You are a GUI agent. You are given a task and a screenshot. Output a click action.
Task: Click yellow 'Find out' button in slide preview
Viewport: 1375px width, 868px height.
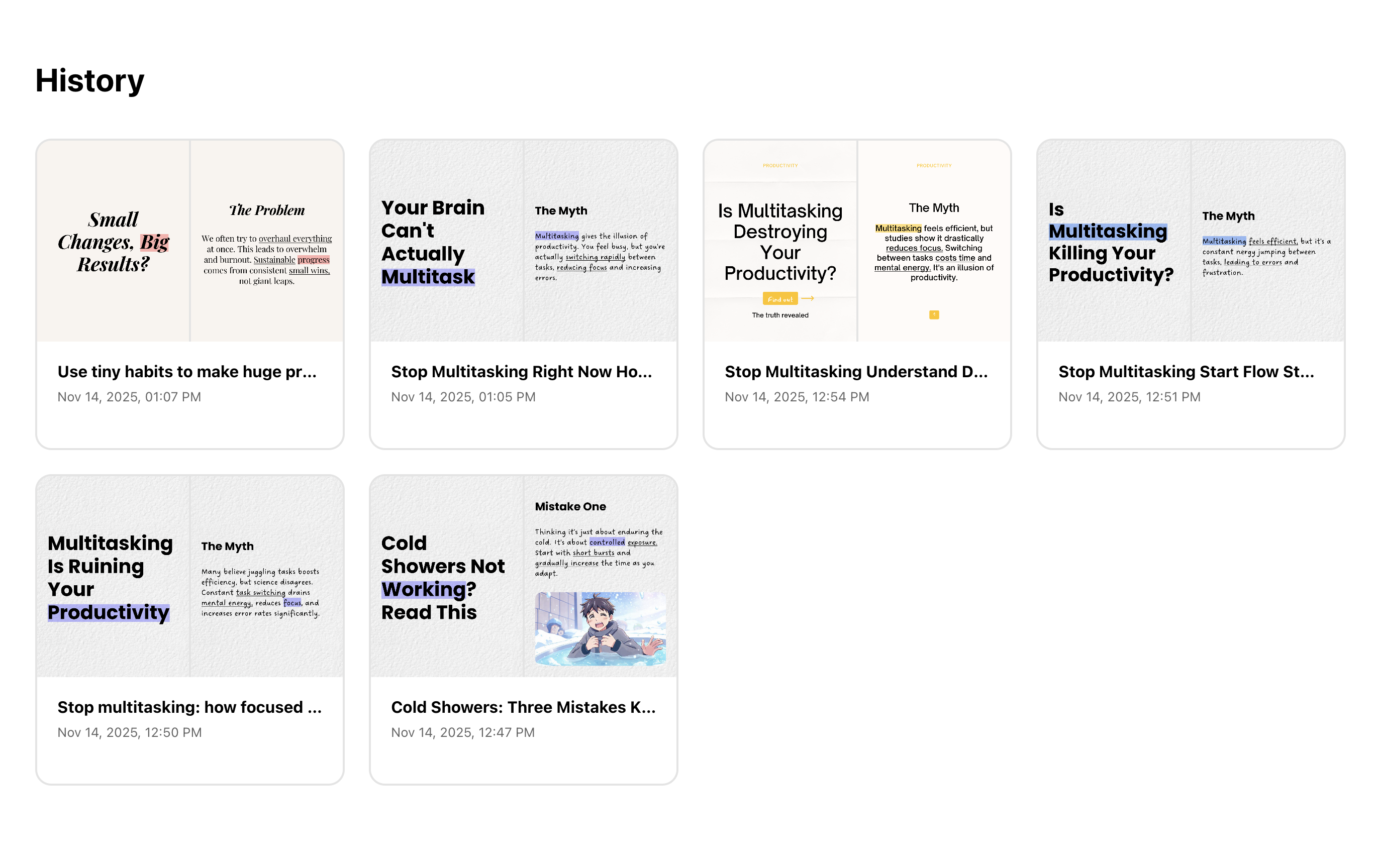pyautogui.click(x=779, y=299)
